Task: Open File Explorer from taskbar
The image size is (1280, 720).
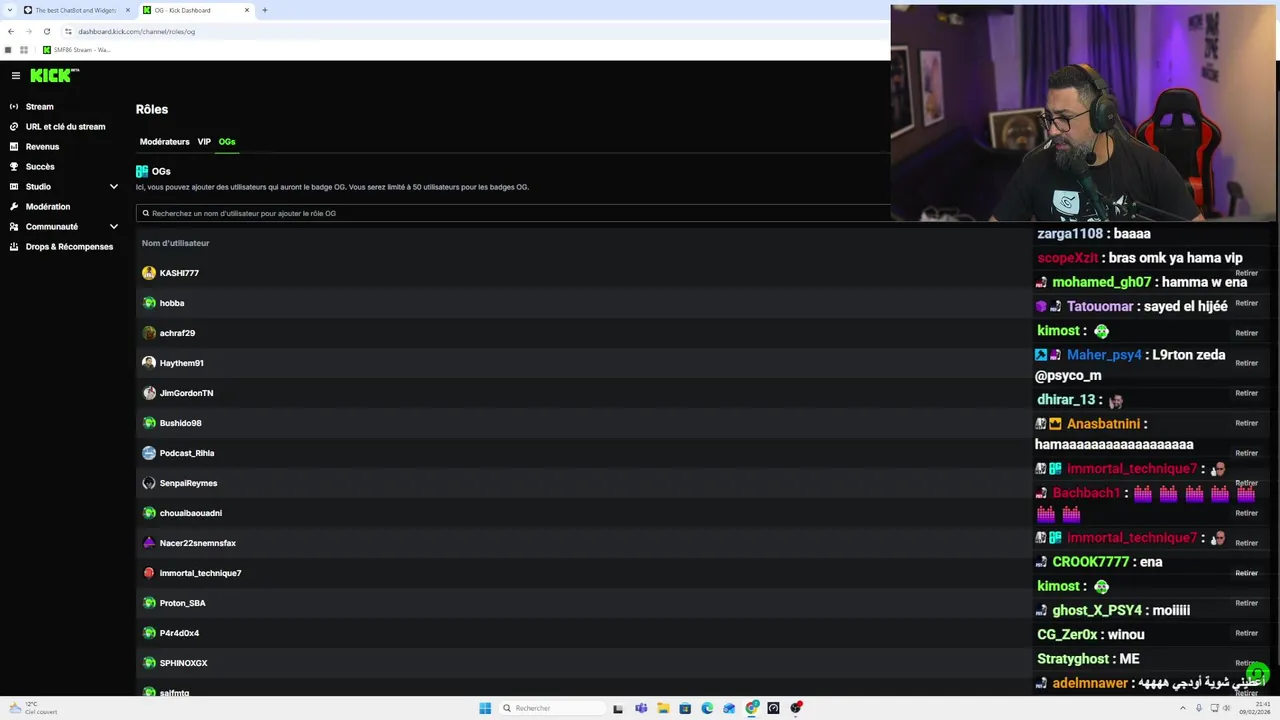Action: tap(663, 708)
